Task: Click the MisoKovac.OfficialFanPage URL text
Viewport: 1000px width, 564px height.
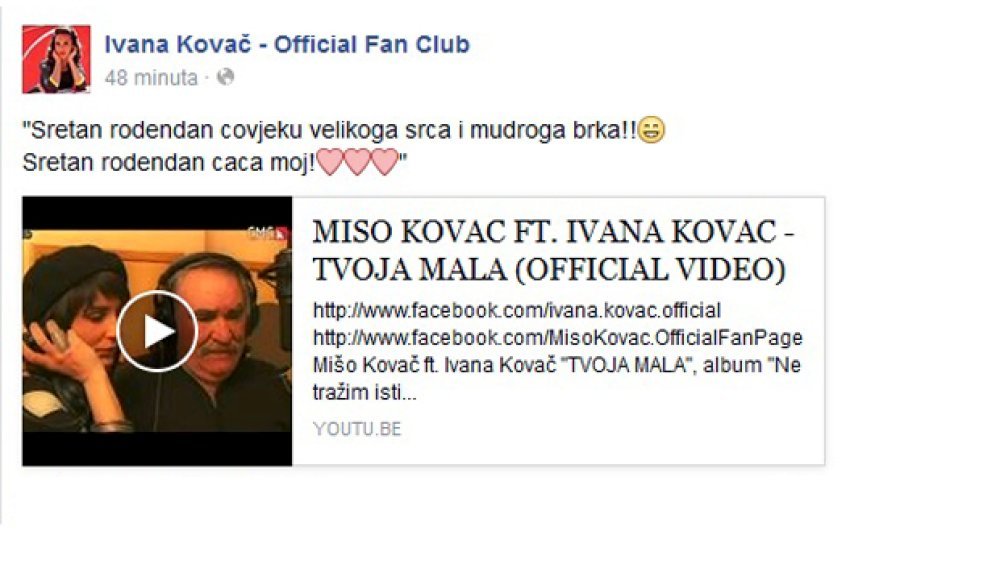Action: point(558,338)
